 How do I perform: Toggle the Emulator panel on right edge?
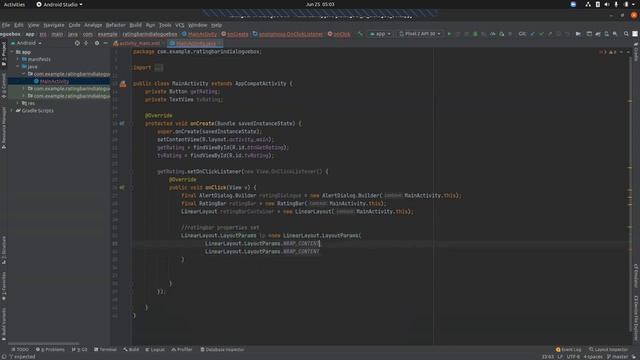[636, 276]
